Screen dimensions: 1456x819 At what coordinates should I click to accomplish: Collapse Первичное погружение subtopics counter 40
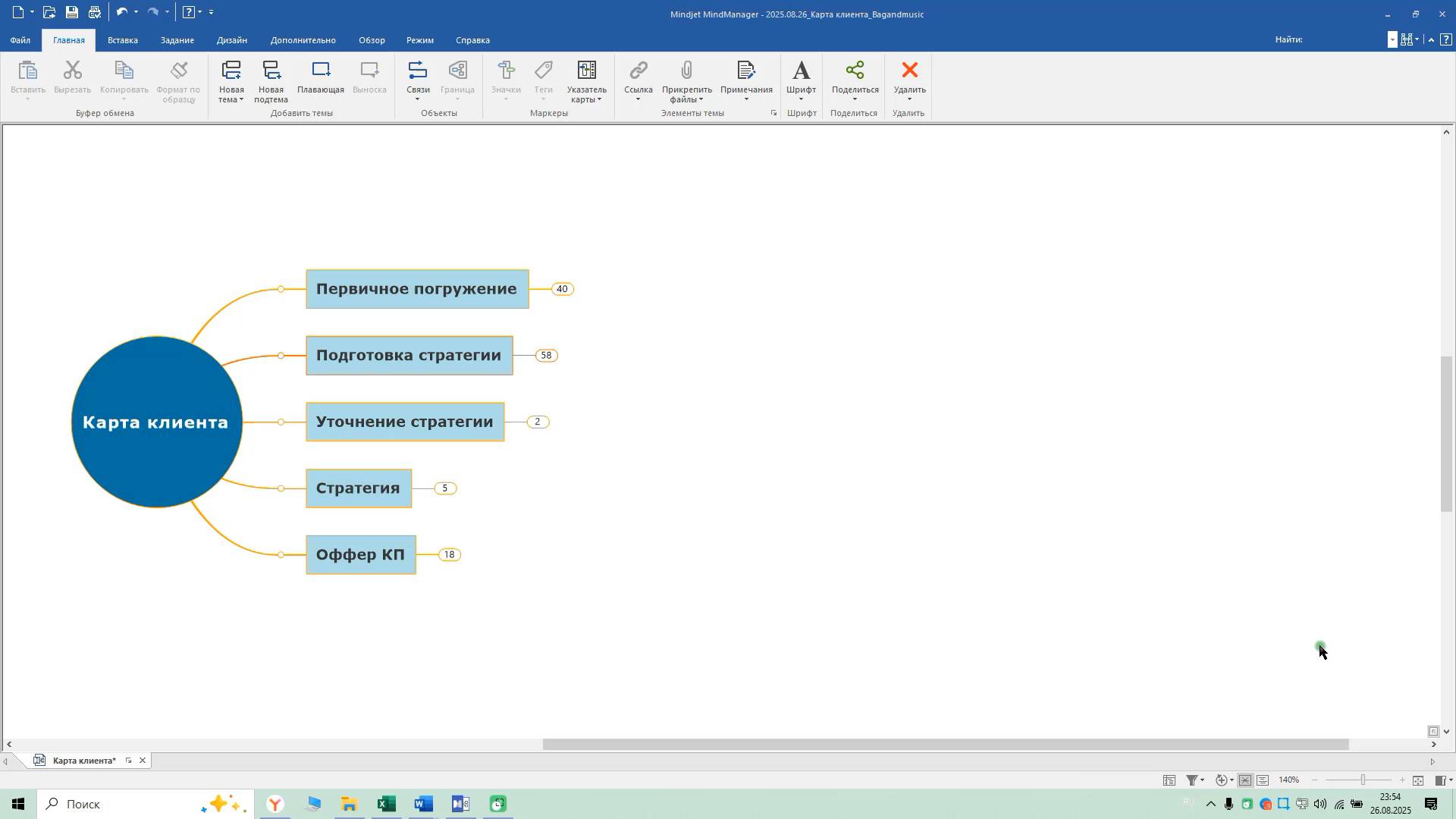pos(562,289)
